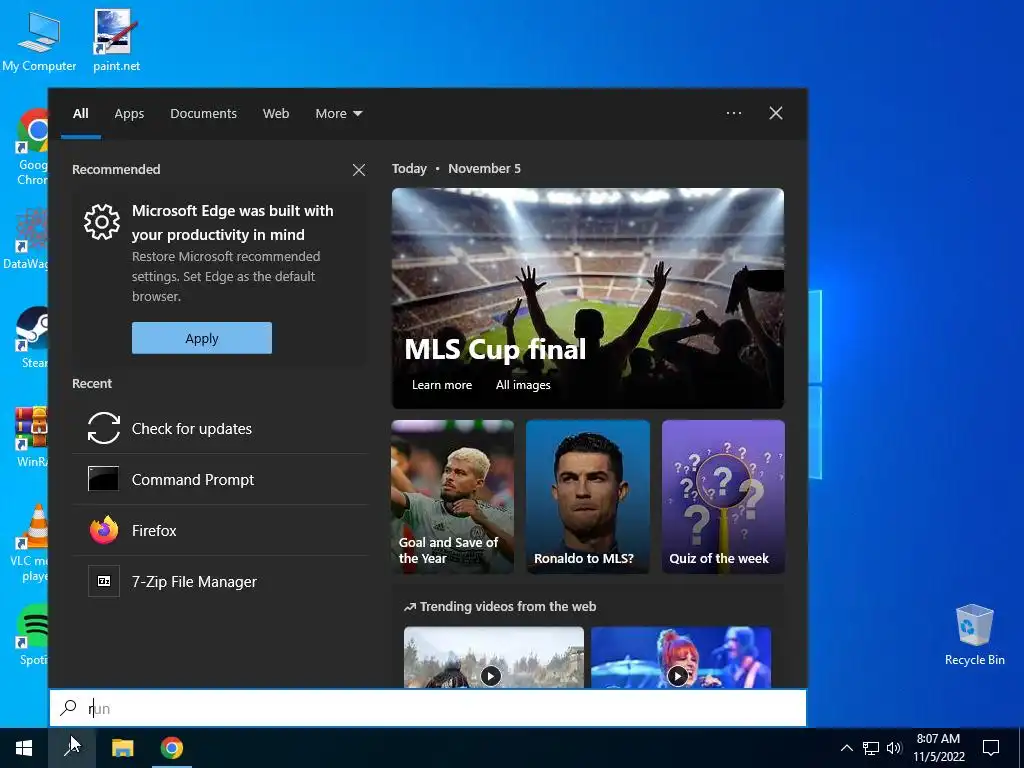This screenshot has width=1024, height=768.
Task: Click the taskbar search icon
Action: pos(72,748)
